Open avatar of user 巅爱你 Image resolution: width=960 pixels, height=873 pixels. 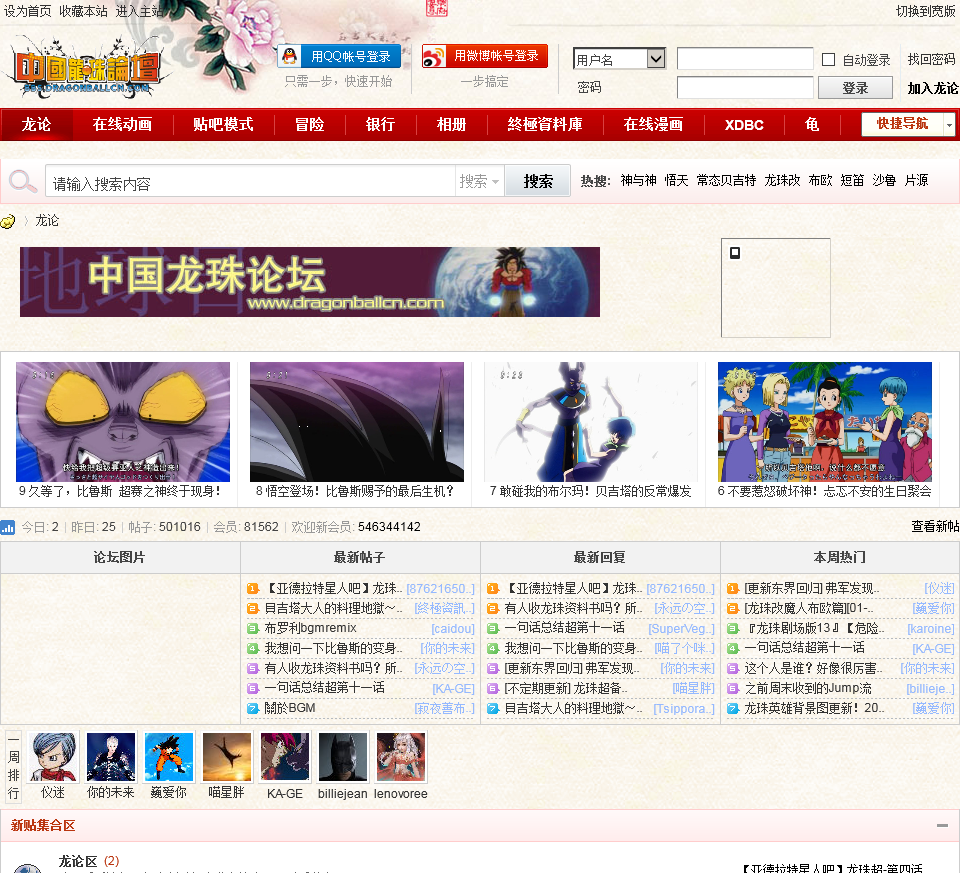[x=169, y=757]
